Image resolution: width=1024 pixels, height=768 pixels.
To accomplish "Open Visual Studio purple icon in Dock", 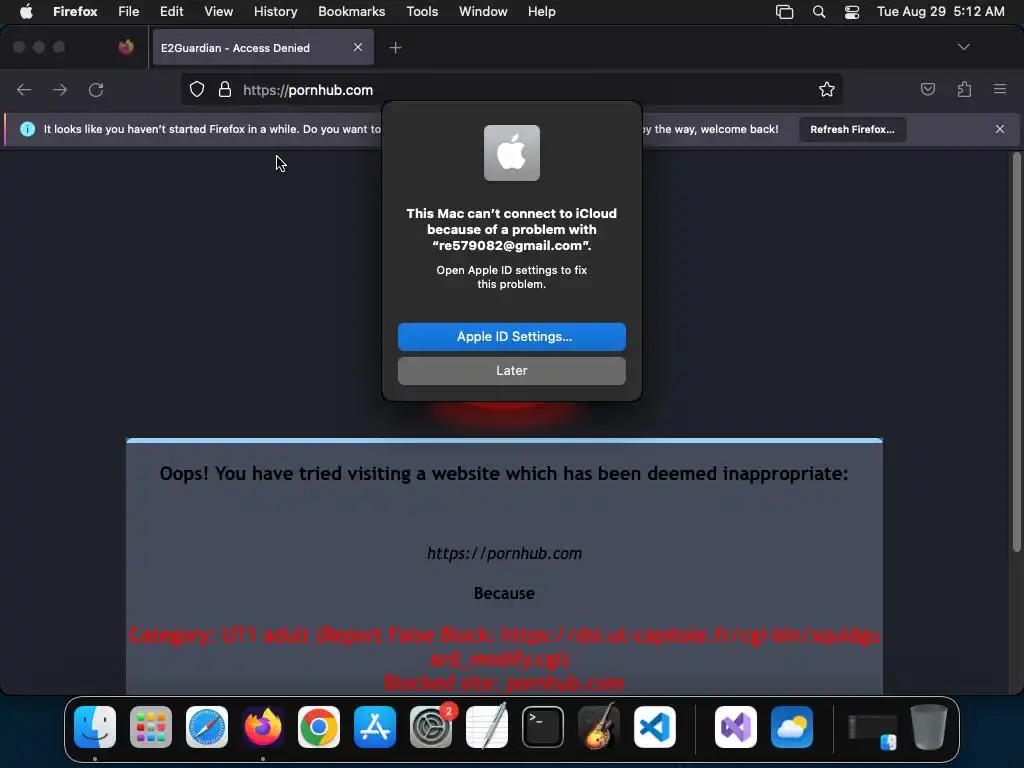I will pyautogui.click(x=736, y=727).
